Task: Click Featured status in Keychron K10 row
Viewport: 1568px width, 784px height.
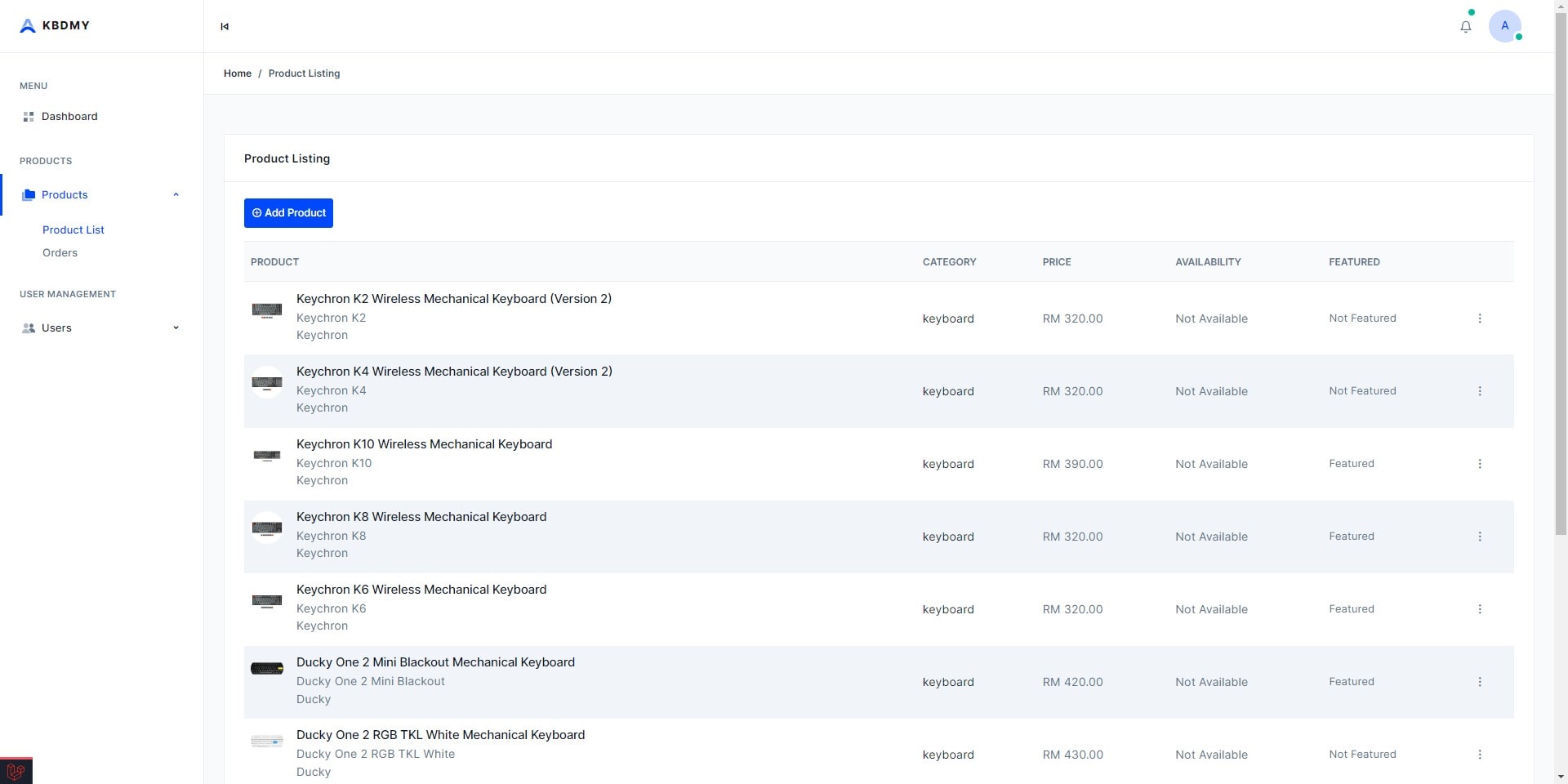Action: pyautogui.click(x=1352, y=464)
